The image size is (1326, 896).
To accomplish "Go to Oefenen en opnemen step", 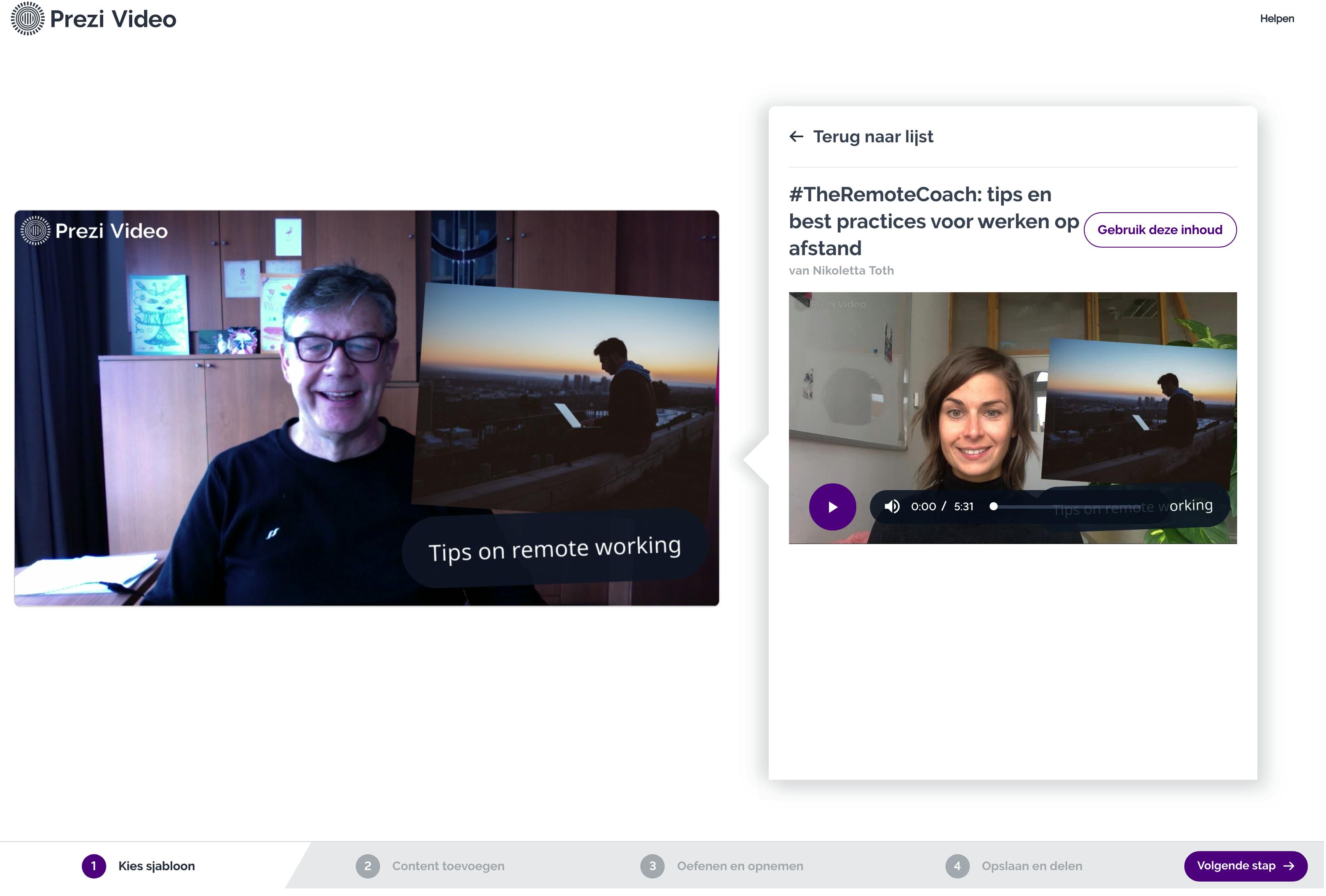I will pyautogui.click(x=740, y=867).
